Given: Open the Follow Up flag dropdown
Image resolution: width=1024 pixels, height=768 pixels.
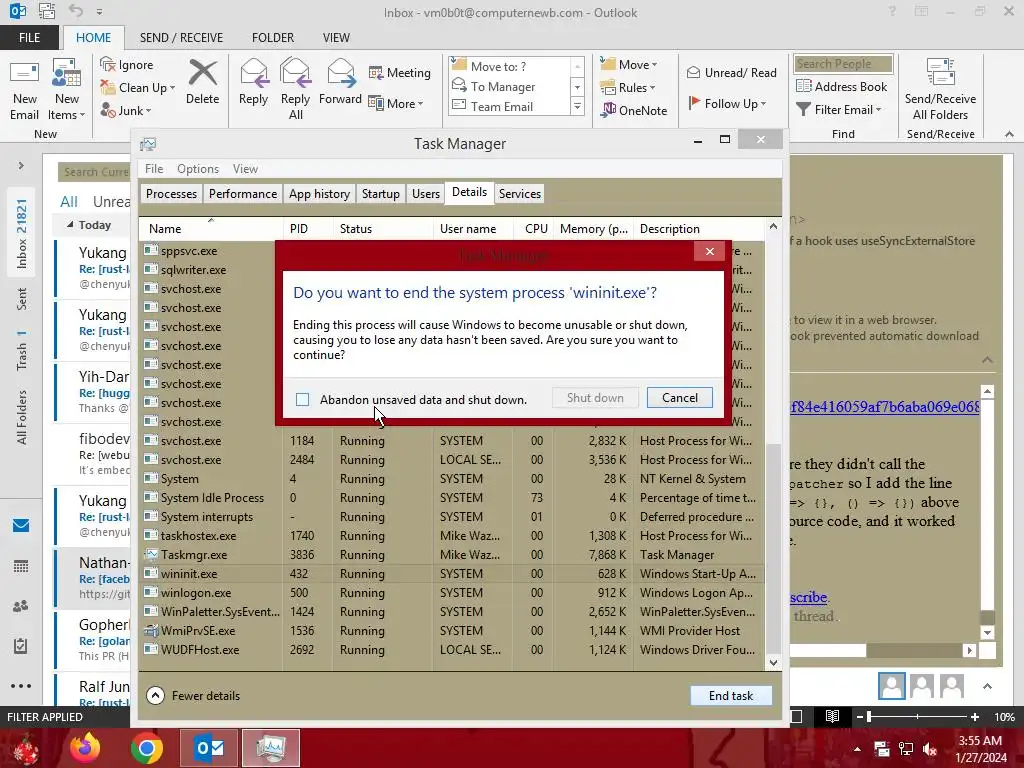Looking at the screenshot, I should [x=728, y=103].
